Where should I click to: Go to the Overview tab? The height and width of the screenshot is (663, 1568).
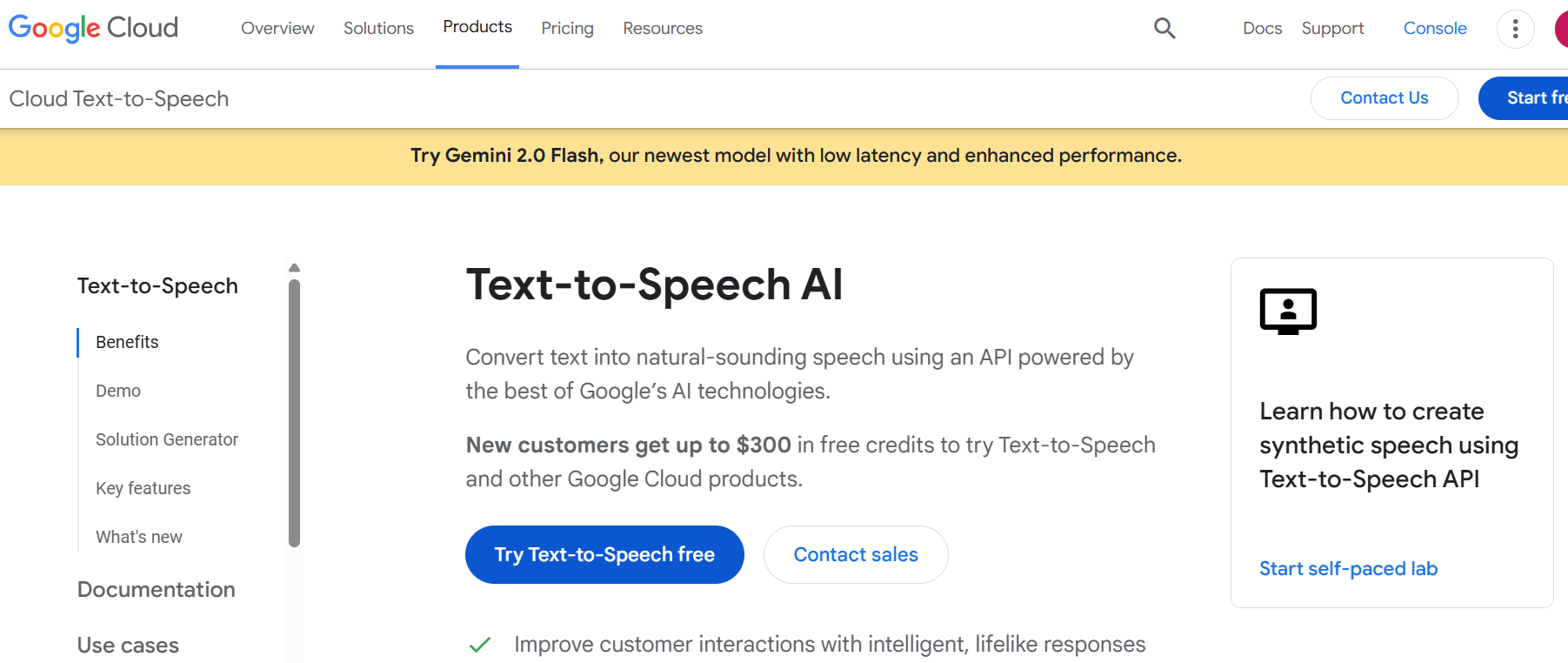(277, 29)
